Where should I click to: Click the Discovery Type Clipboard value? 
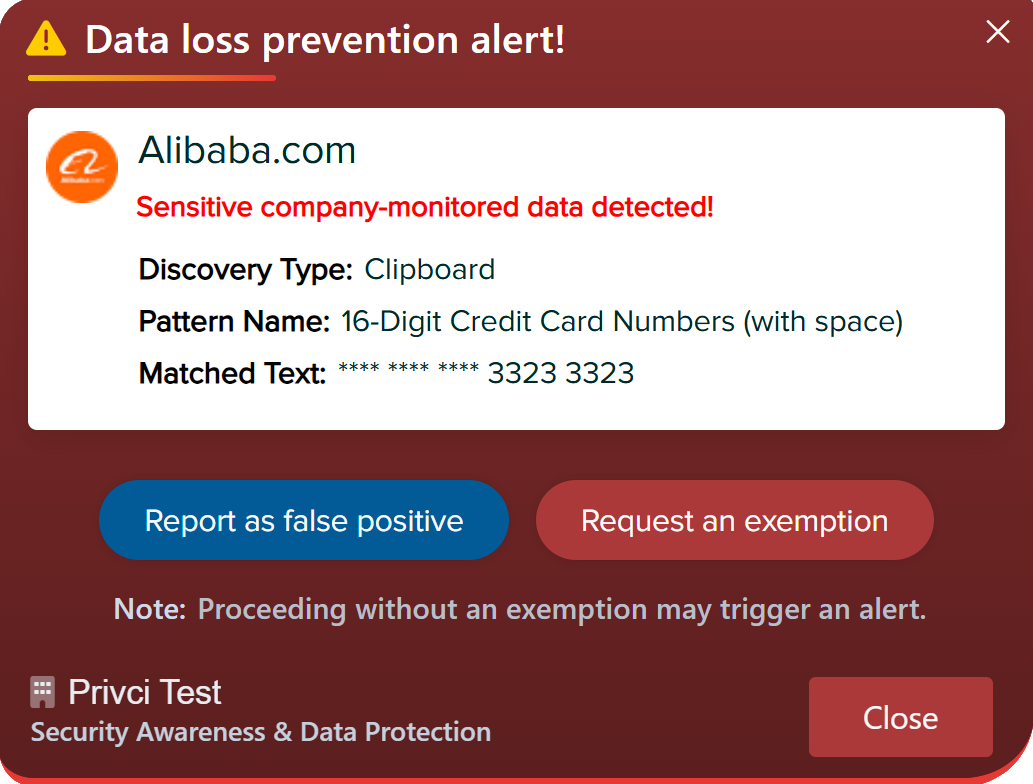click(430, 269)
